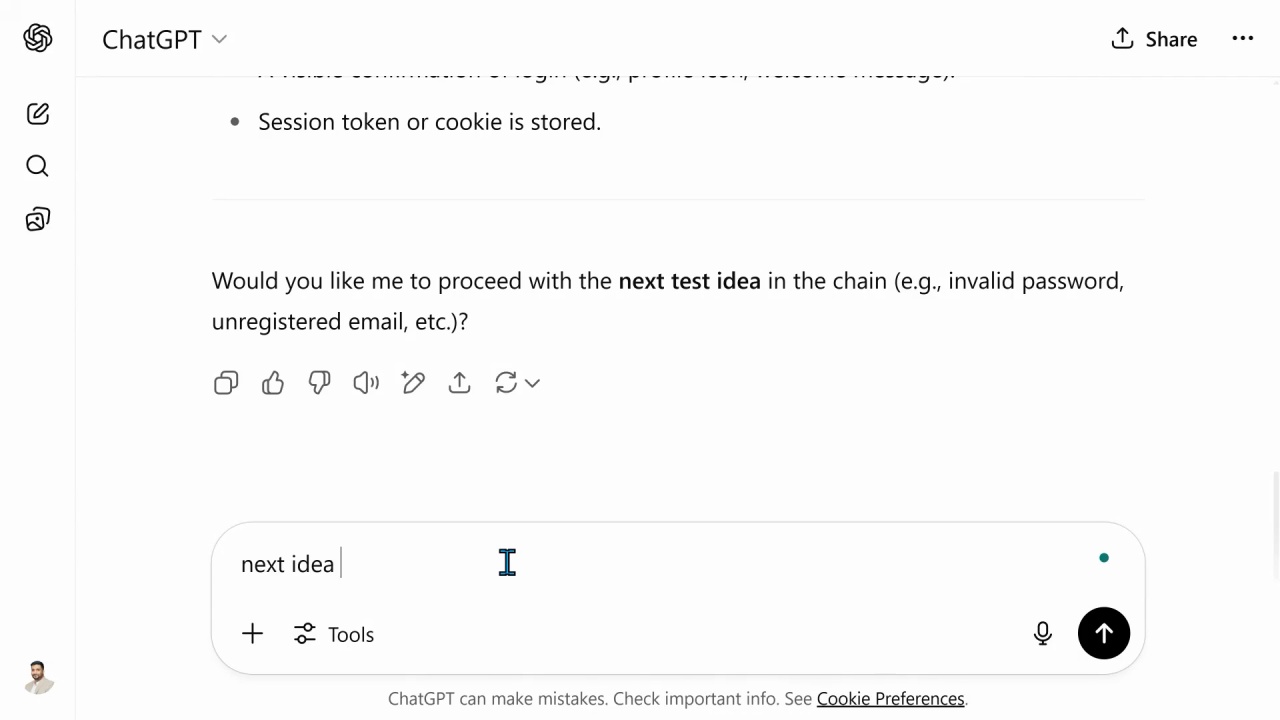Open search chats magnifier icon
The image size is (1280, 720).
[x=38, y=166]
